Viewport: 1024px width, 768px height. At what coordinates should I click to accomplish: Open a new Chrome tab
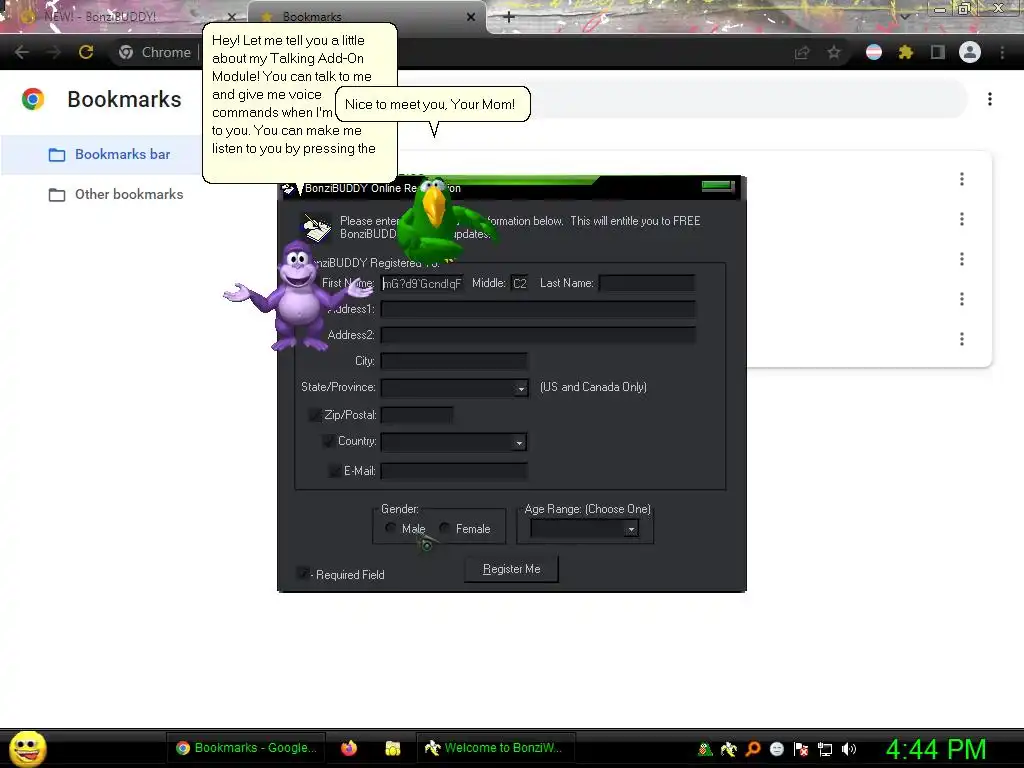pos(509,17)
